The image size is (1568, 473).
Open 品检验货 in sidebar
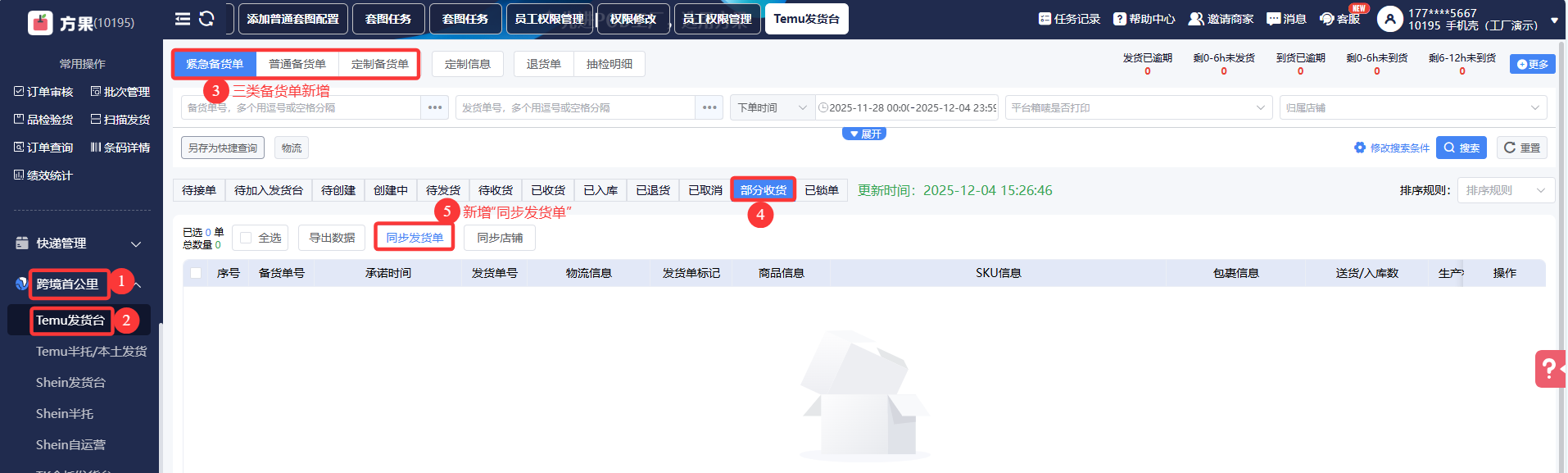43,120
